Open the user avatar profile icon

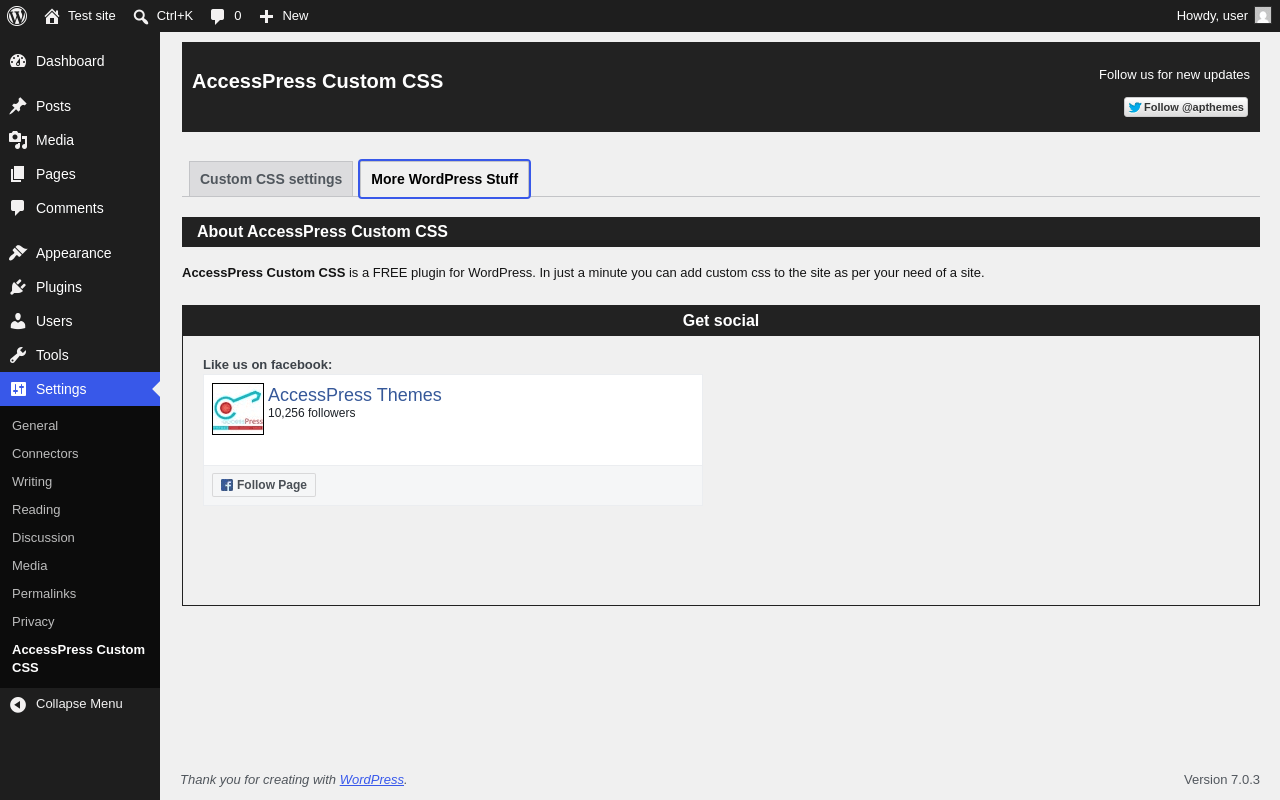(x=1263, y=15)
